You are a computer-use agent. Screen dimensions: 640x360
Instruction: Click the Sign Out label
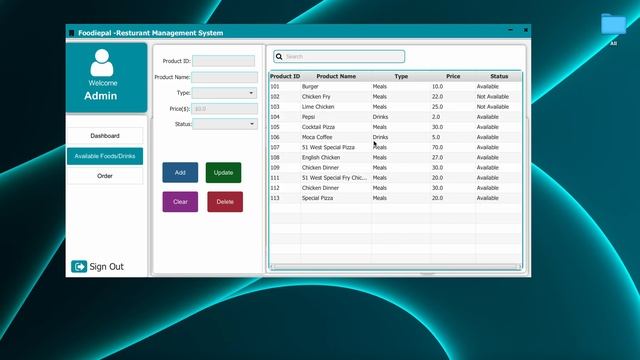106,267
